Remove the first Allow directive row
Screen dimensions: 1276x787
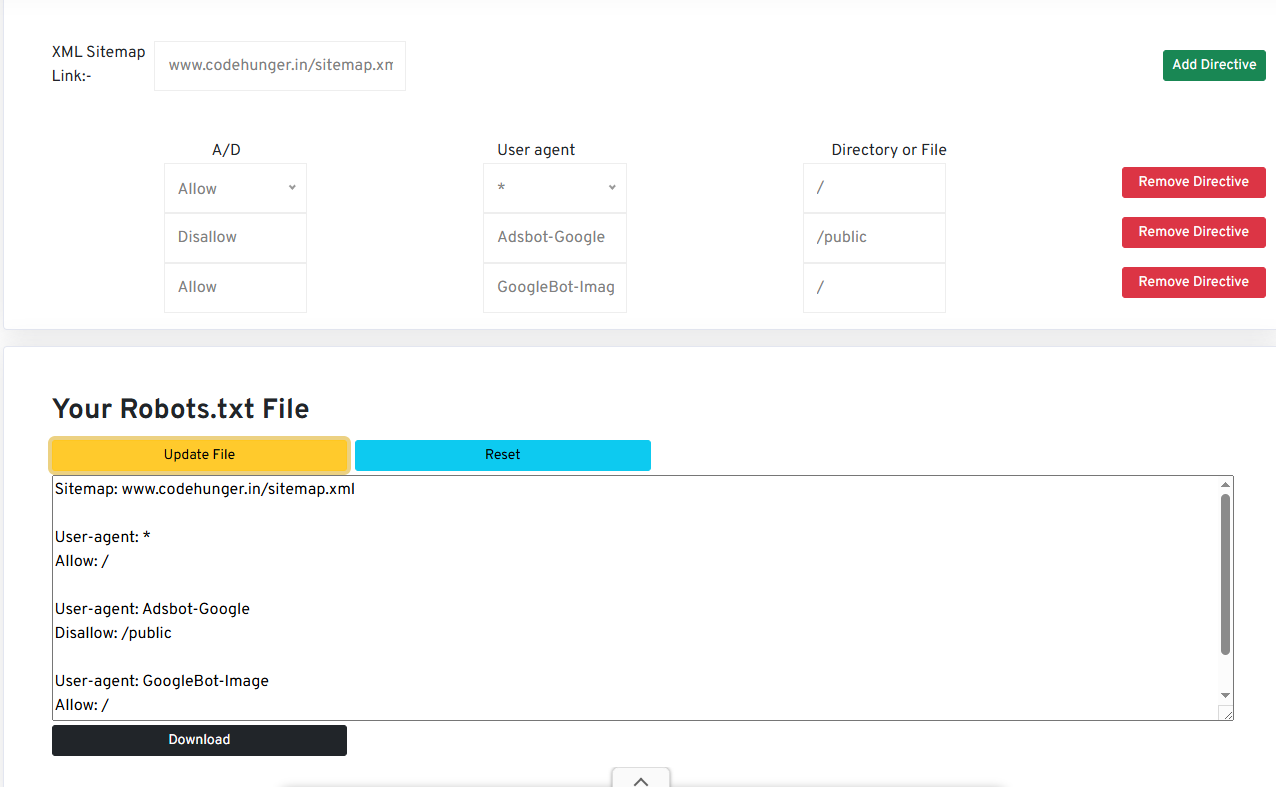pos(1193,182)
